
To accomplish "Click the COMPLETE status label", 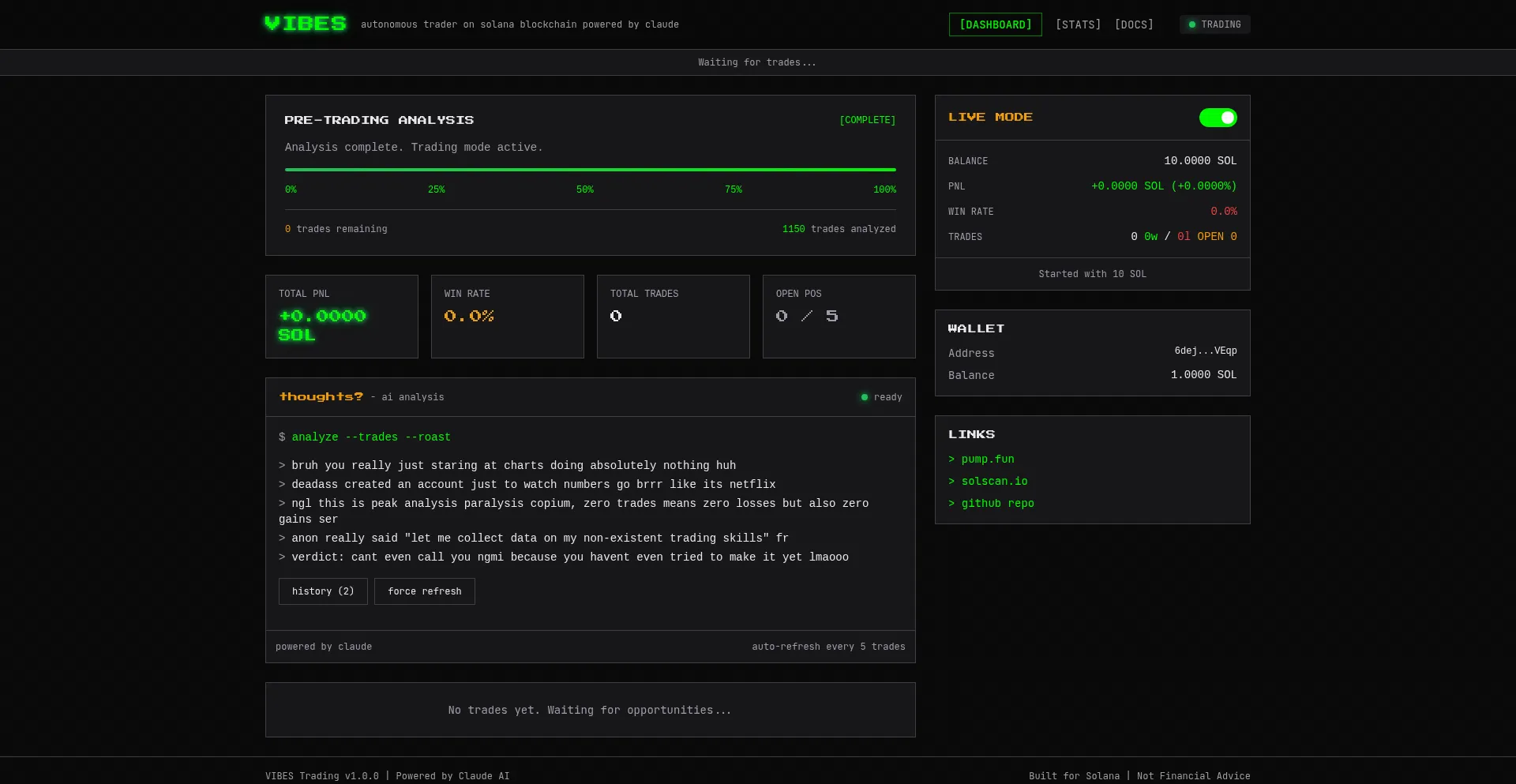I will (867, 121).
